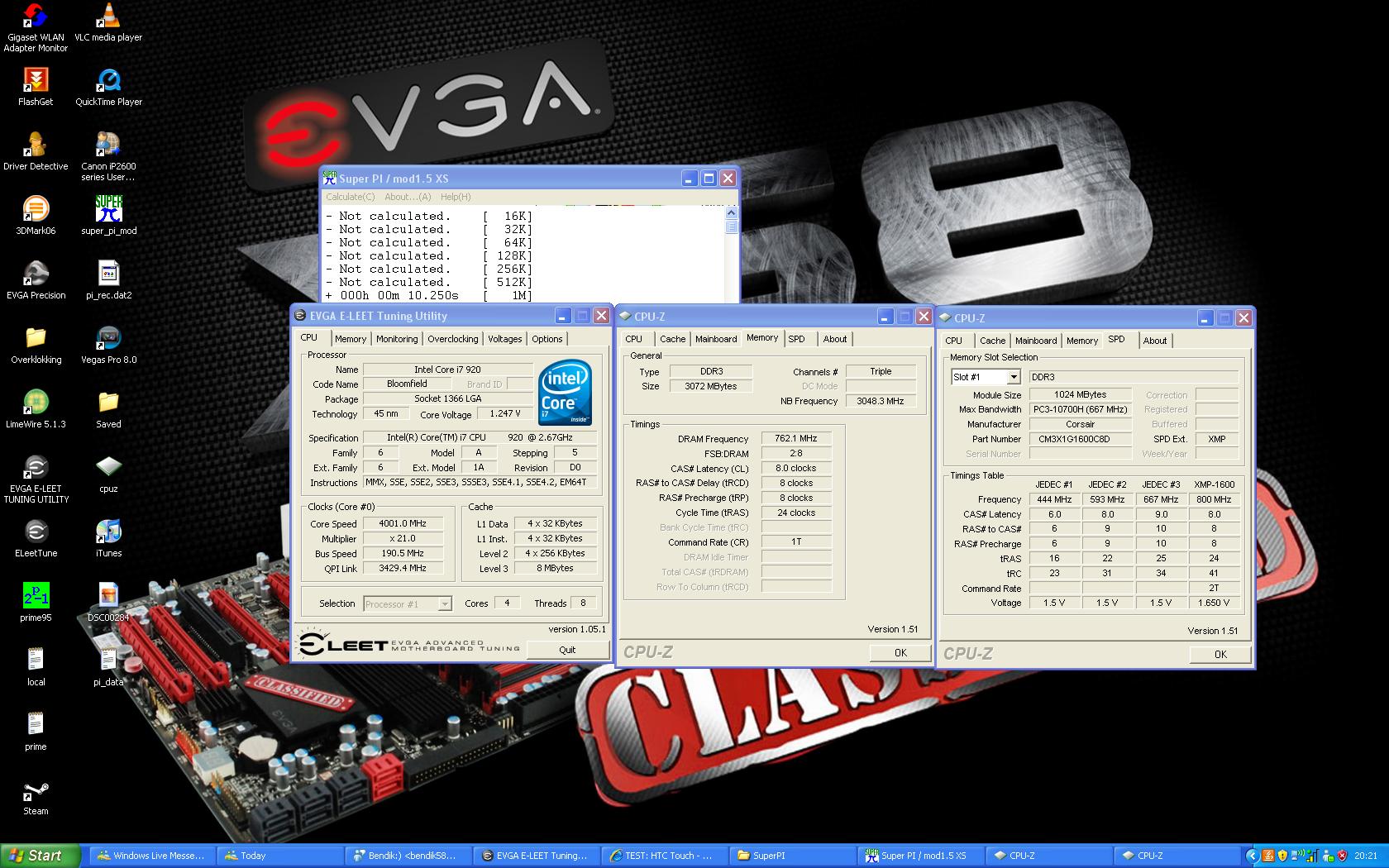Image resolution: width=1389 pixels, height=868 pixels.
Task: Select the FlashGet desktop shortcut
Action: (36, 87)
